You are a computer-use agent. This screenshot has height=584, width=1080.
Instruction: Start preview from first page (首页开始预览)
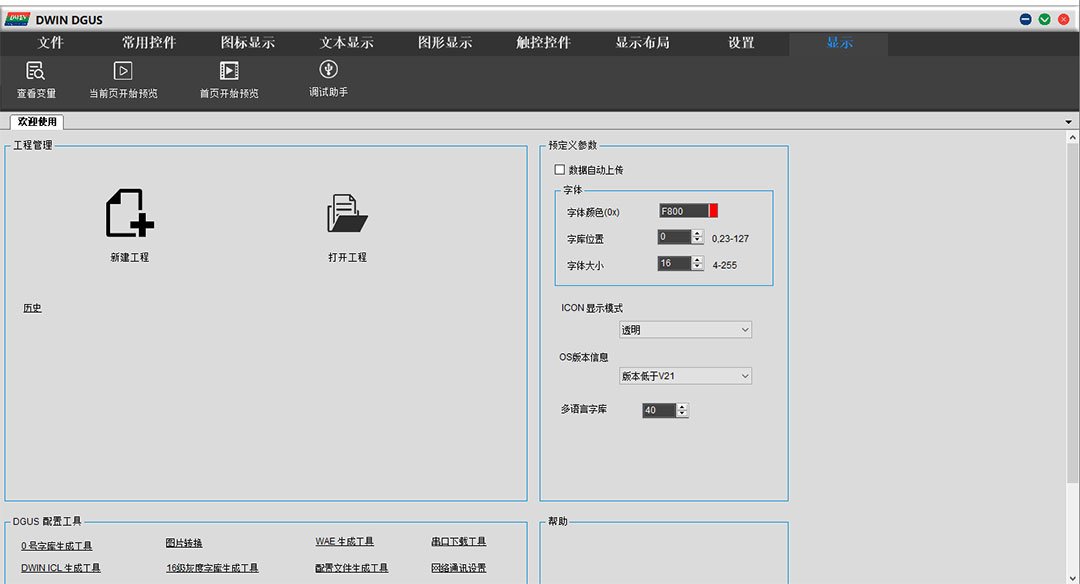coord(229,71)
